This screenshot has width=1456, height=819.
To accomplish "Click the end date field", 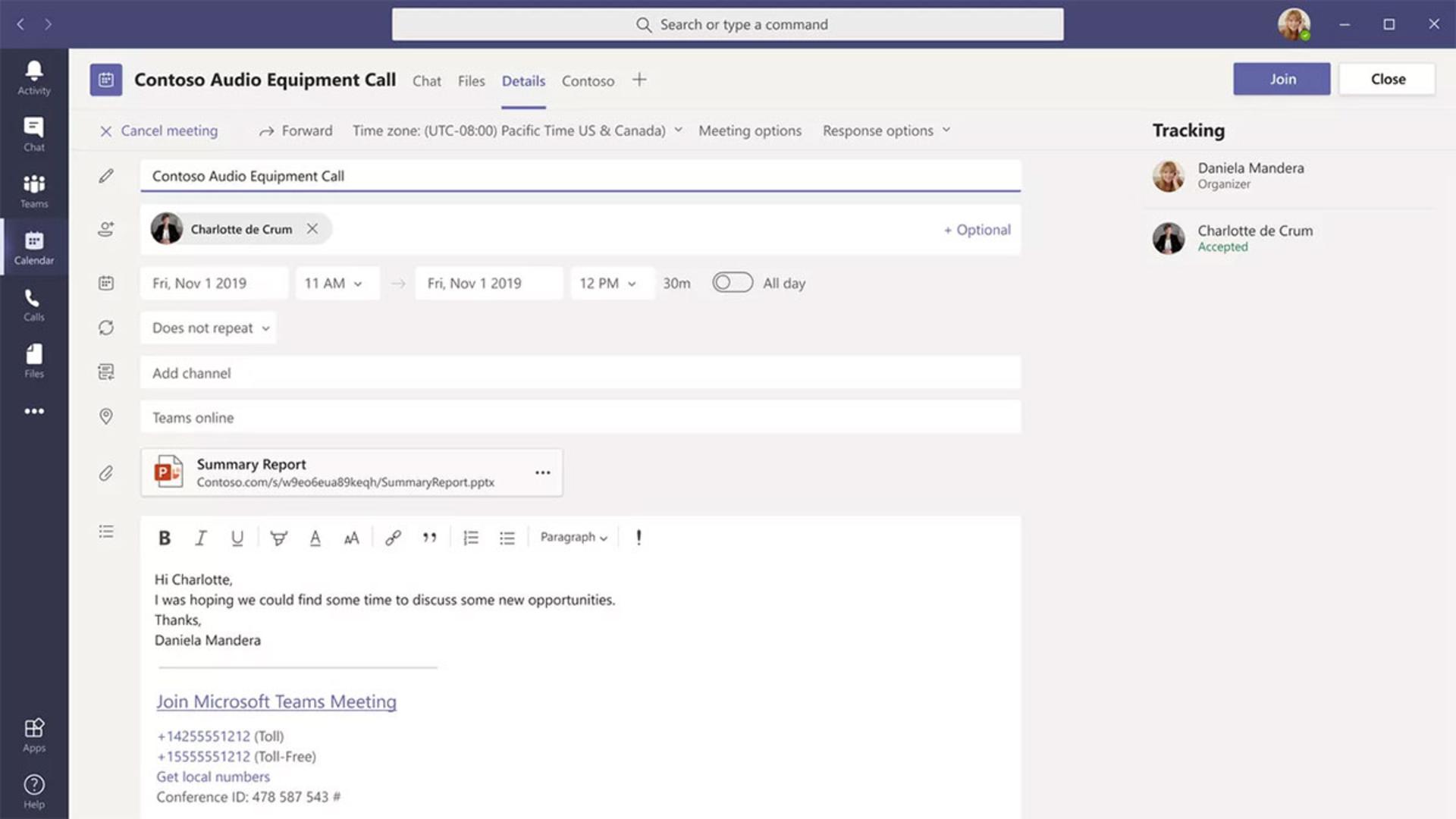I will point(489,283).
